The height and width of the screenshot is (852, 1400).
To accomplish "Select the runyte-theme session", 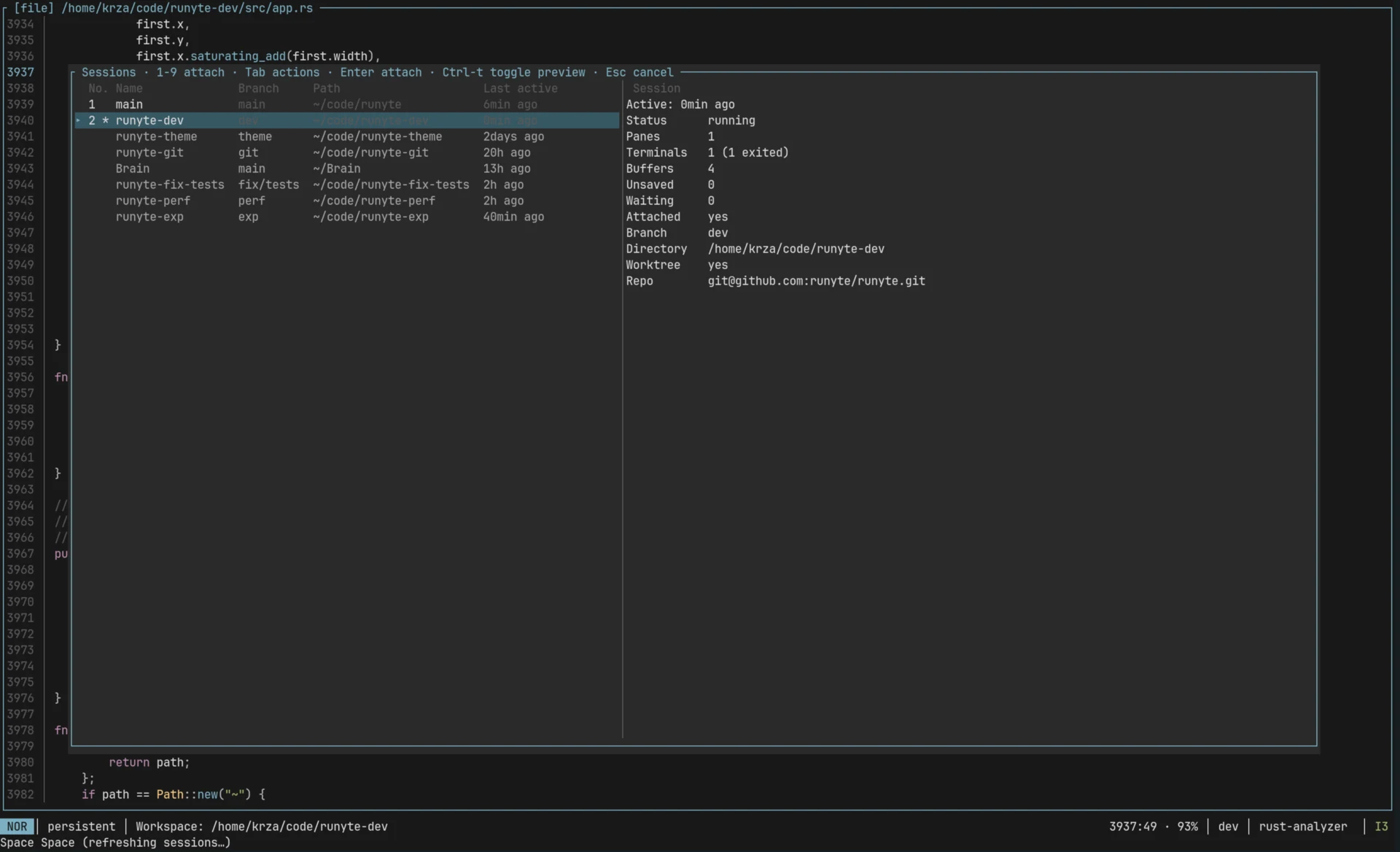I will 347,136.
